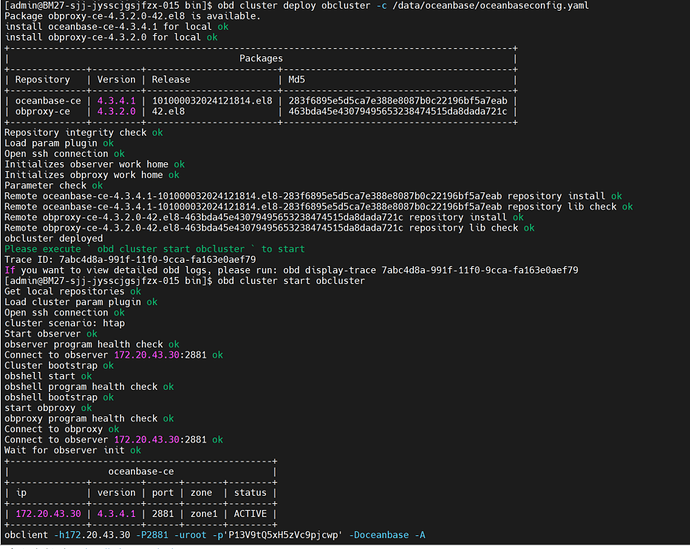Screen dimensions: 690x549
Task: Click release value '42.el8' in the table
Action: click(x=168, y=111)
